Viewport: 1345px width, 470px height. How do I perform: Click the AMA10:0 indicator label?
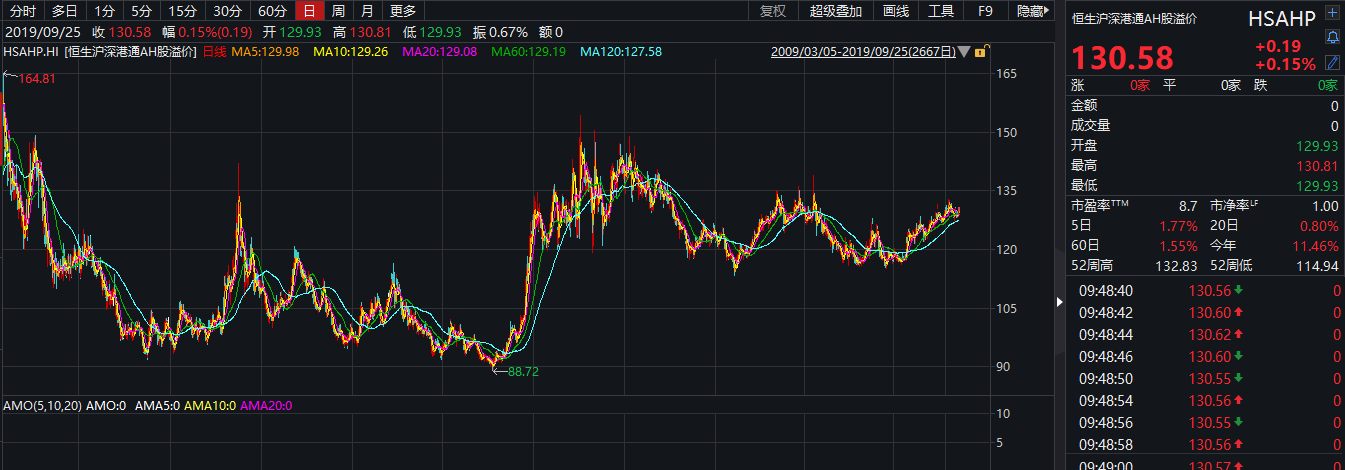click(212, 405)
